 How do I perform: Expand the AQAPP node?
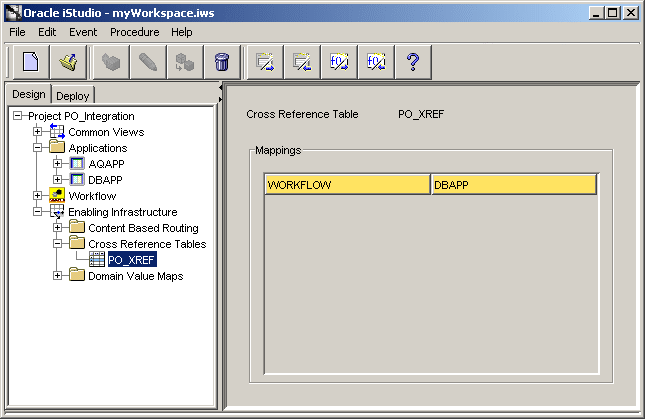click(x=58, y=164)
